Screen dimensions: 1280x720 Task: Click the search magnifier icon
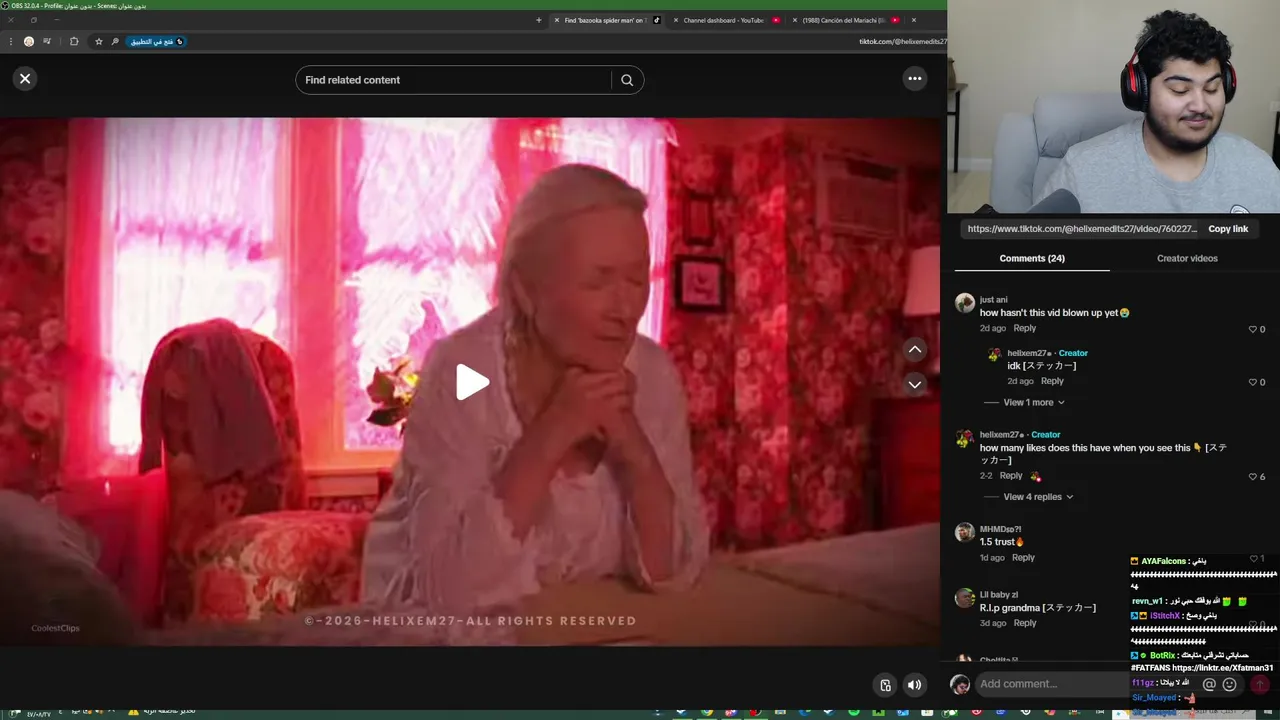click(627, 80)
